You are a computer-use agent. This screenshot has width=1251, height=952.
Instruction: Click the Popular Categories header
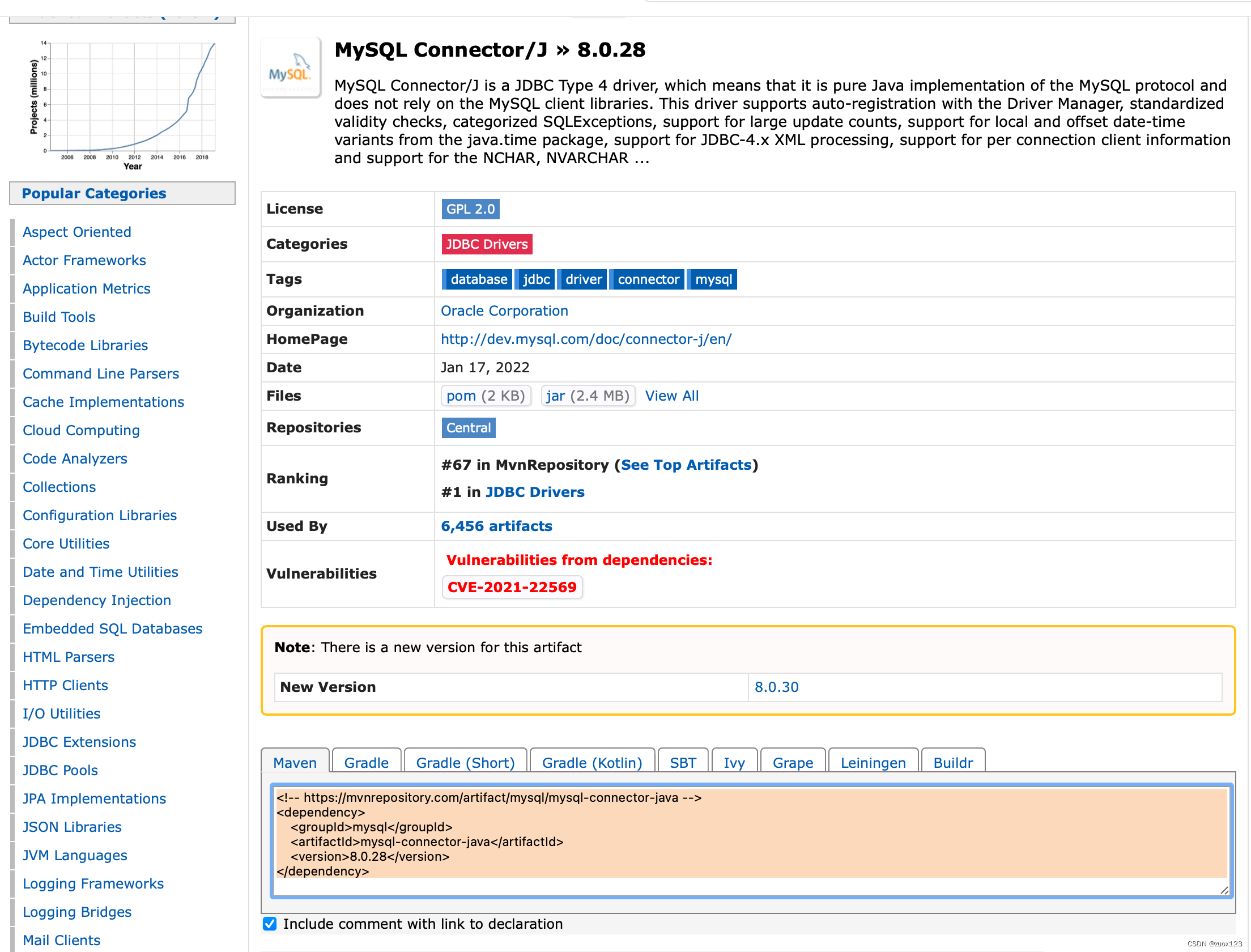(122, 194)
